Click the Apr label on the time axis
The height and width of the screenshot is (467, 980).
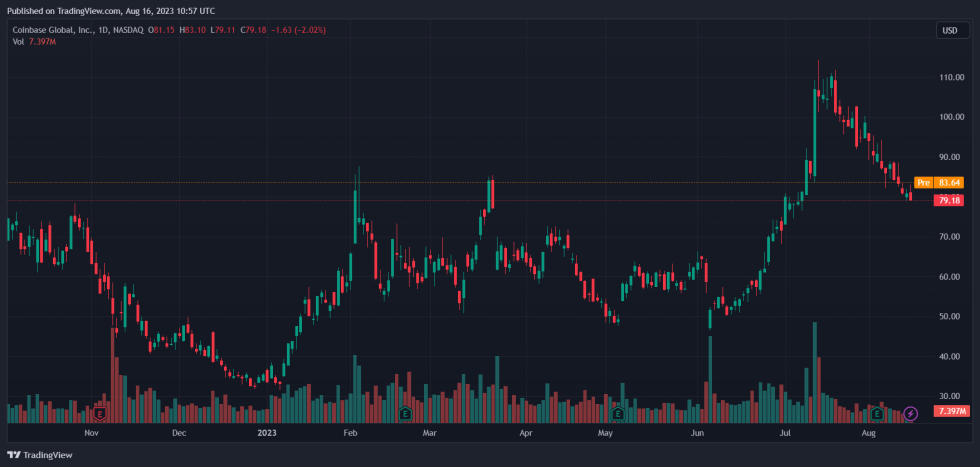coord(526,434)
